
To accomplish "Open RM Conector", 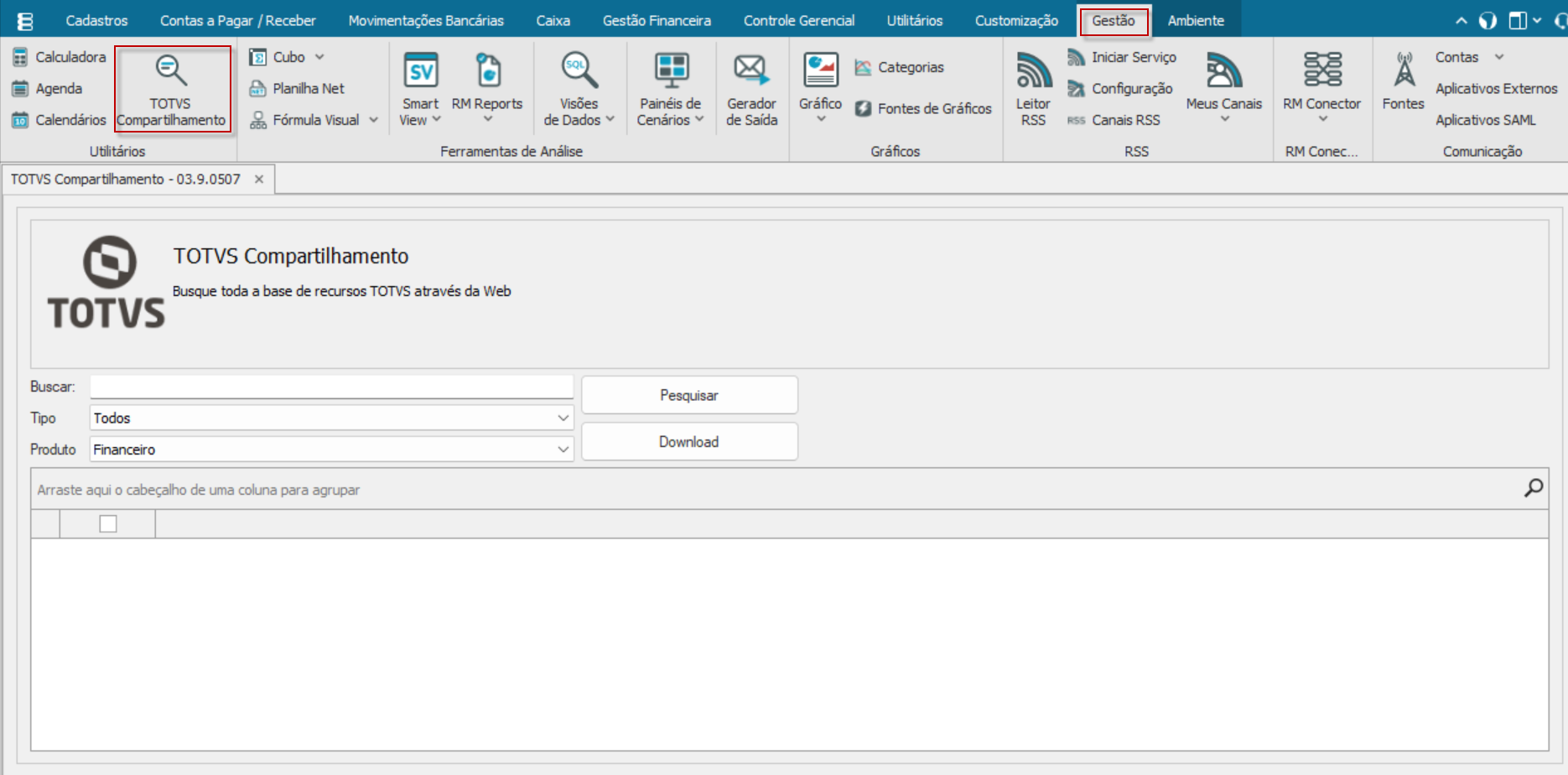I will [x=1321, y=89].
